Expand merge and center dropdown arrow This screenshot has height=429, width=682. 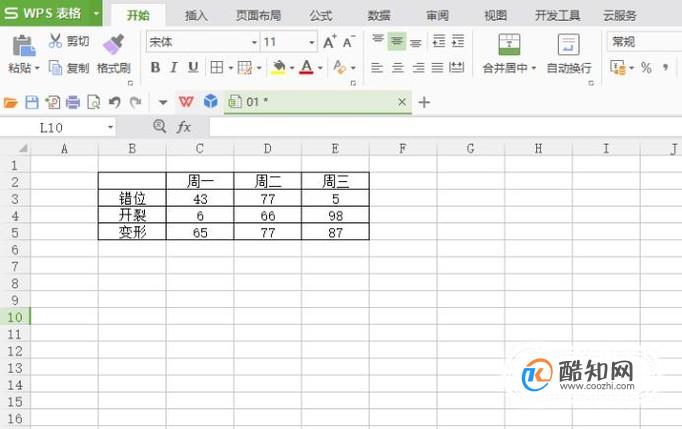[x=534, y=68]
